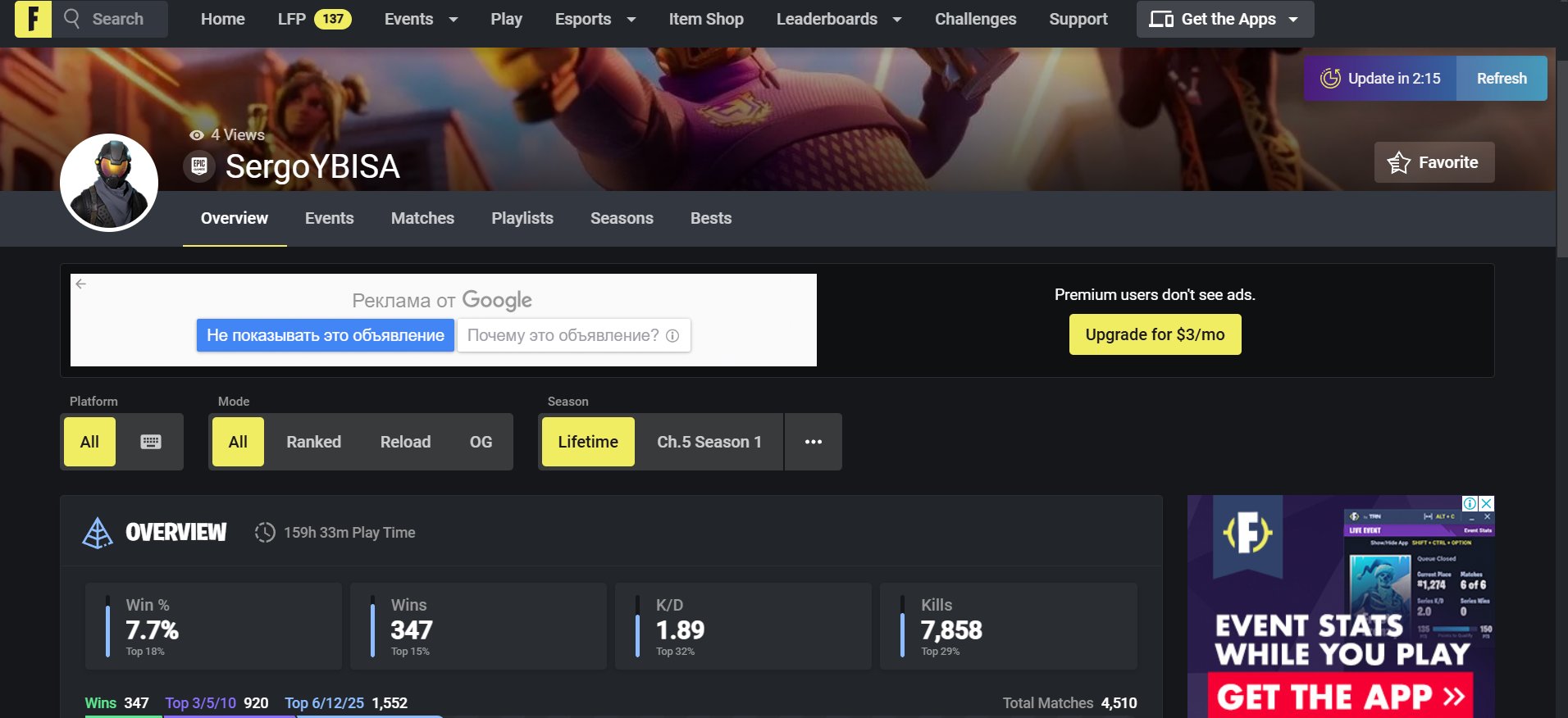Open more seasons with ellipsis button
This screenshot has height=718, width=1568.
pyautogui.click(x=813, y=442)
